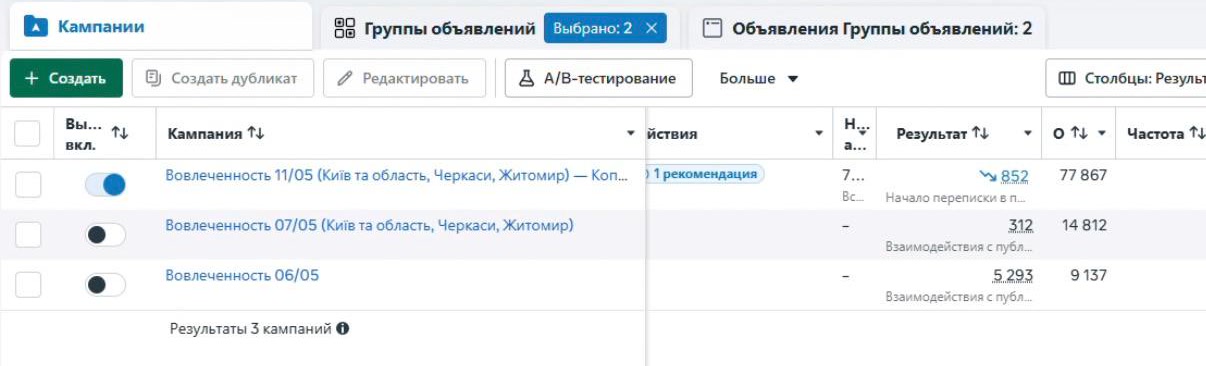Click the downward trend arrow beside 852

[x=988, y=176]
